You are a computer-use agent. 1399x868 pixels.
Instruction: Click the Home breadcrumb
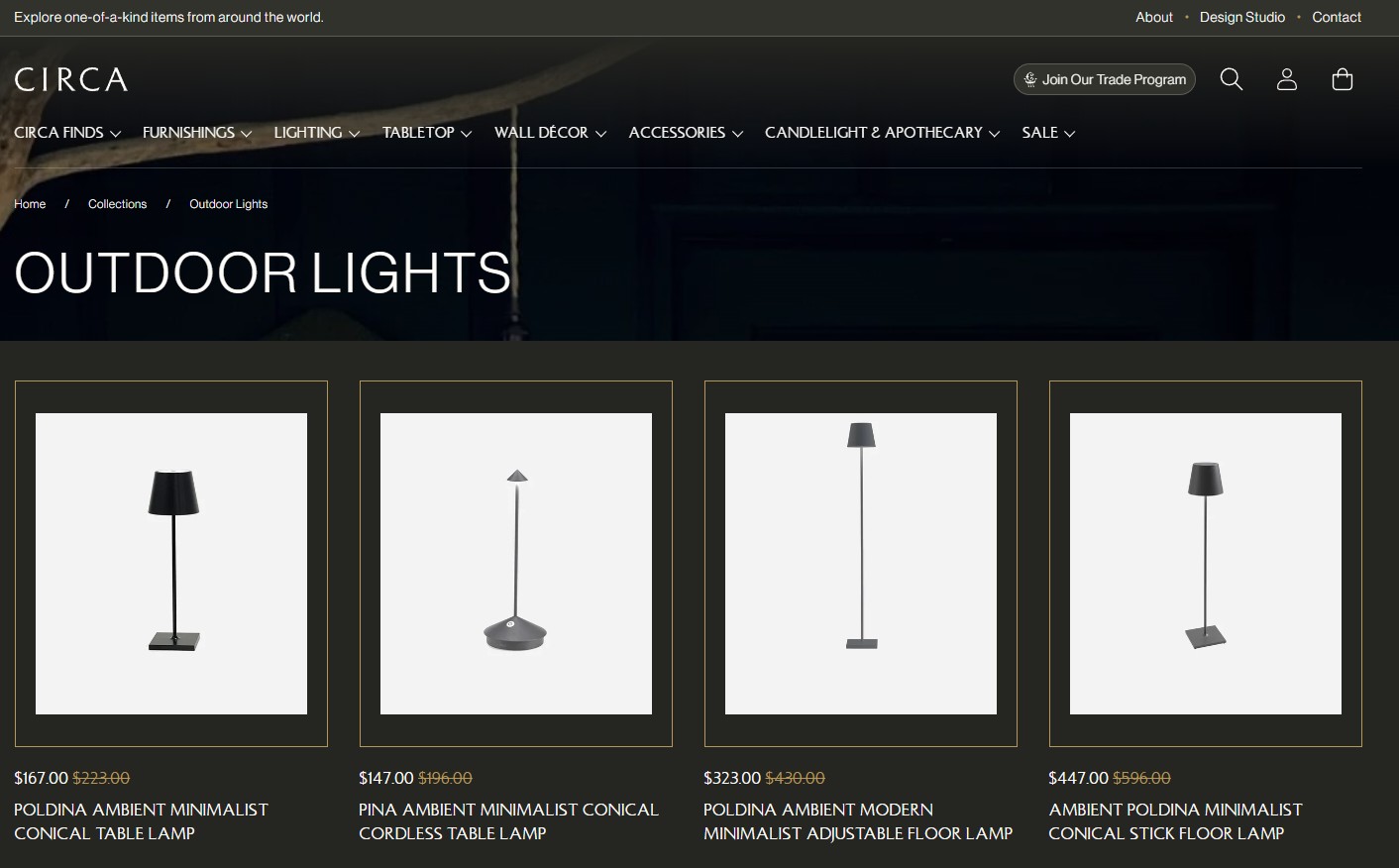(x=30, y=204)
